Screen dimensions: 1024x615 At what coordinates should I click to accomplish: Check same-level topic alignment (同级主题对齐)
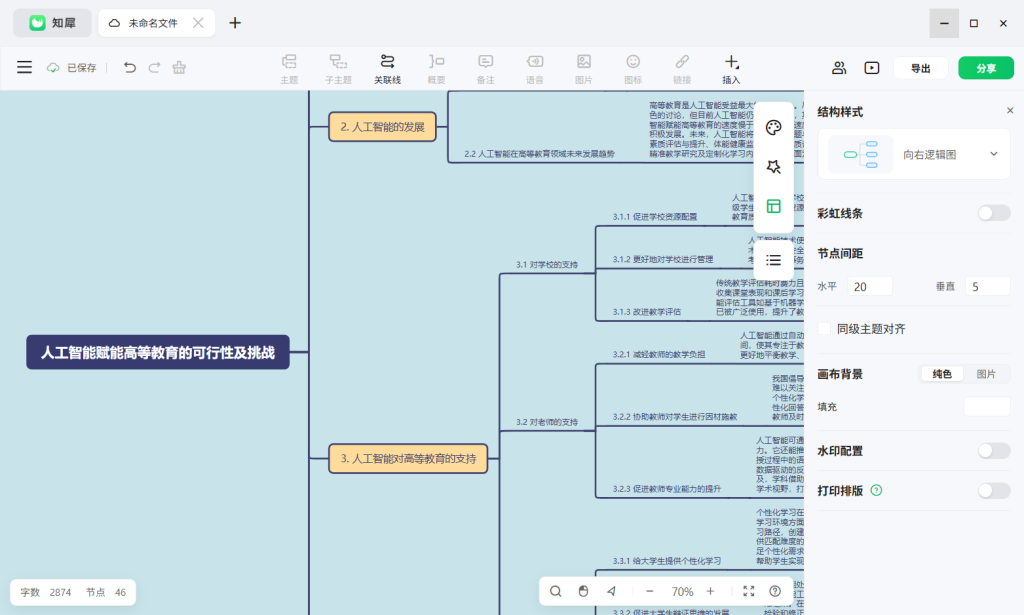tap(825, 329)
